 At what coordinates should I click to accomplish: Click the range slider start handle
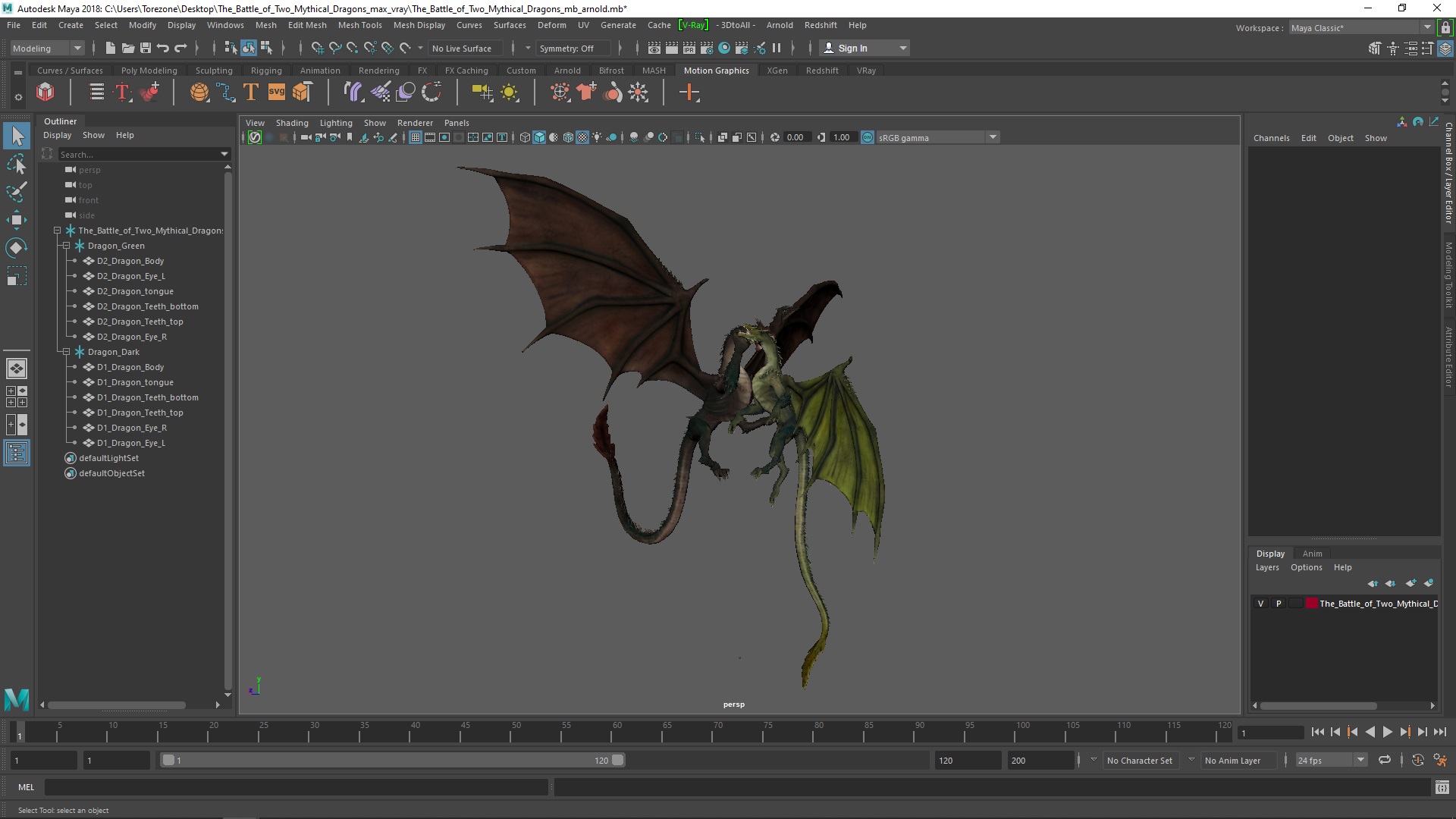[x=168, y=760]
